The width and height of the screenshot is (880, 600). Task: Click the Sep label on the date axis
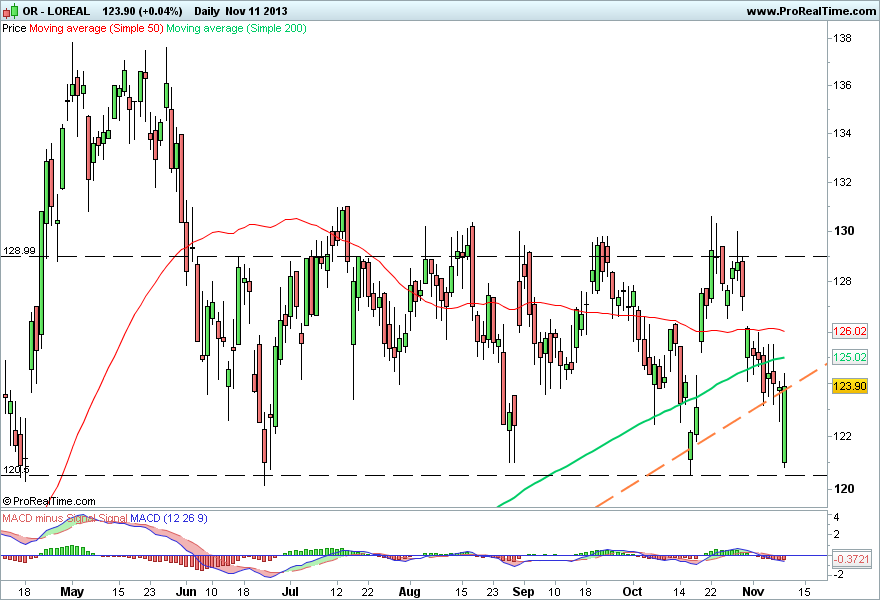pos(523,592)
